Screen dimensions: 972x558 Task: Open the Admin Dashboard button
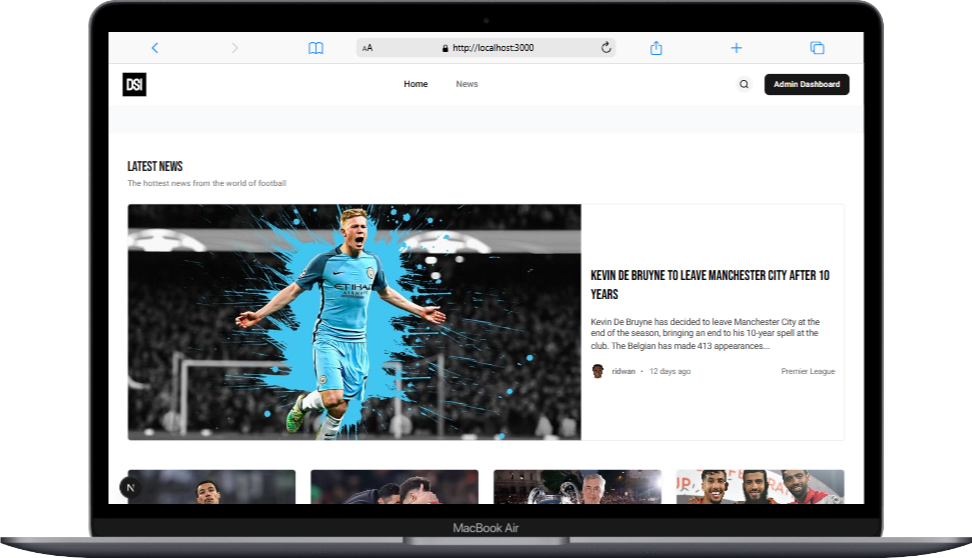coord(806,84)
